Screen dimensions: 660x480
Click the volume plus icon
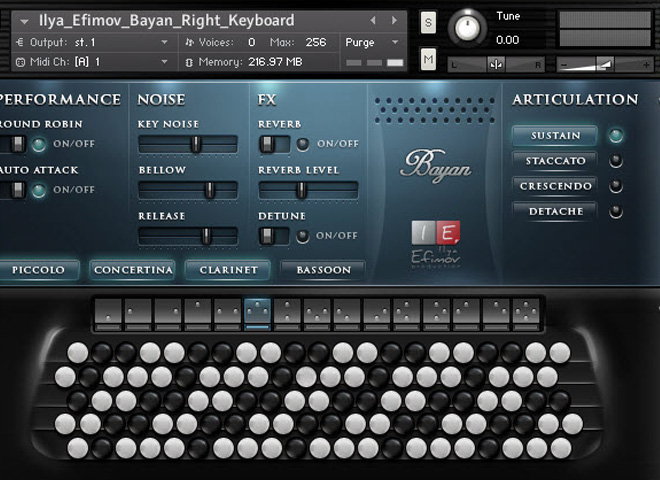point(646,65)
